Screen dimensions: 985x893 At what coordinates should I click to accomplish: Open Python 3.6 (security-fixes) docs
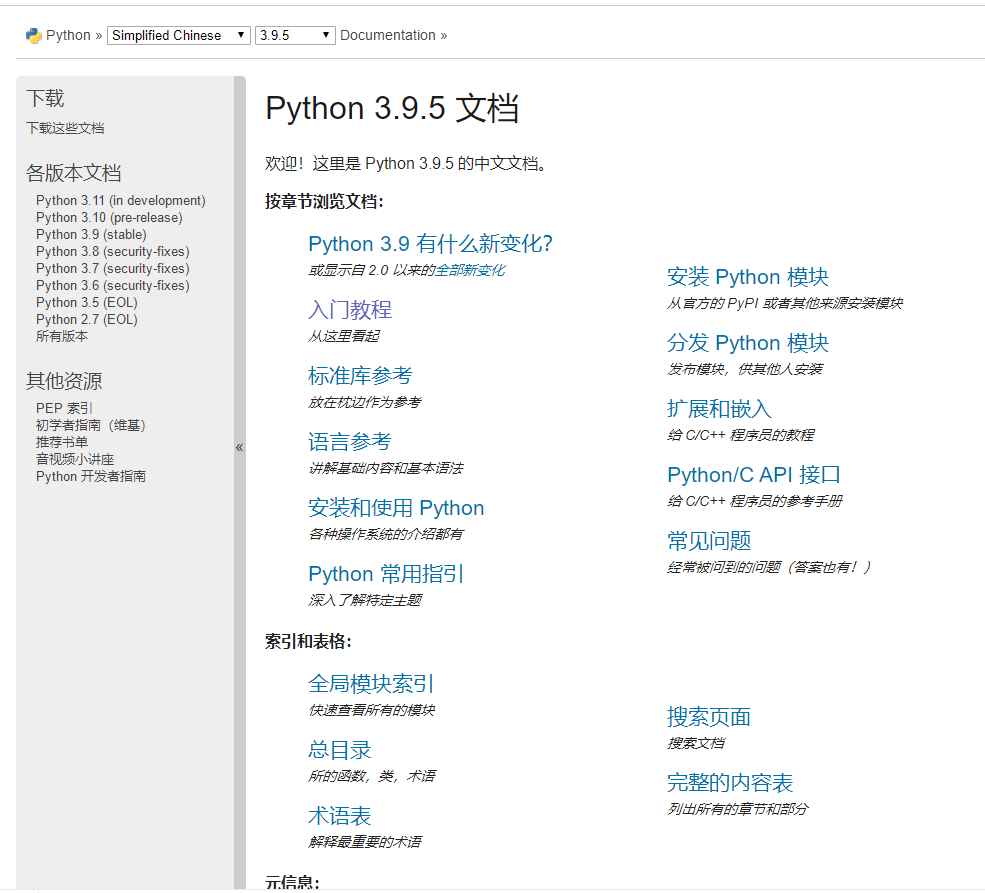(112, 285)
